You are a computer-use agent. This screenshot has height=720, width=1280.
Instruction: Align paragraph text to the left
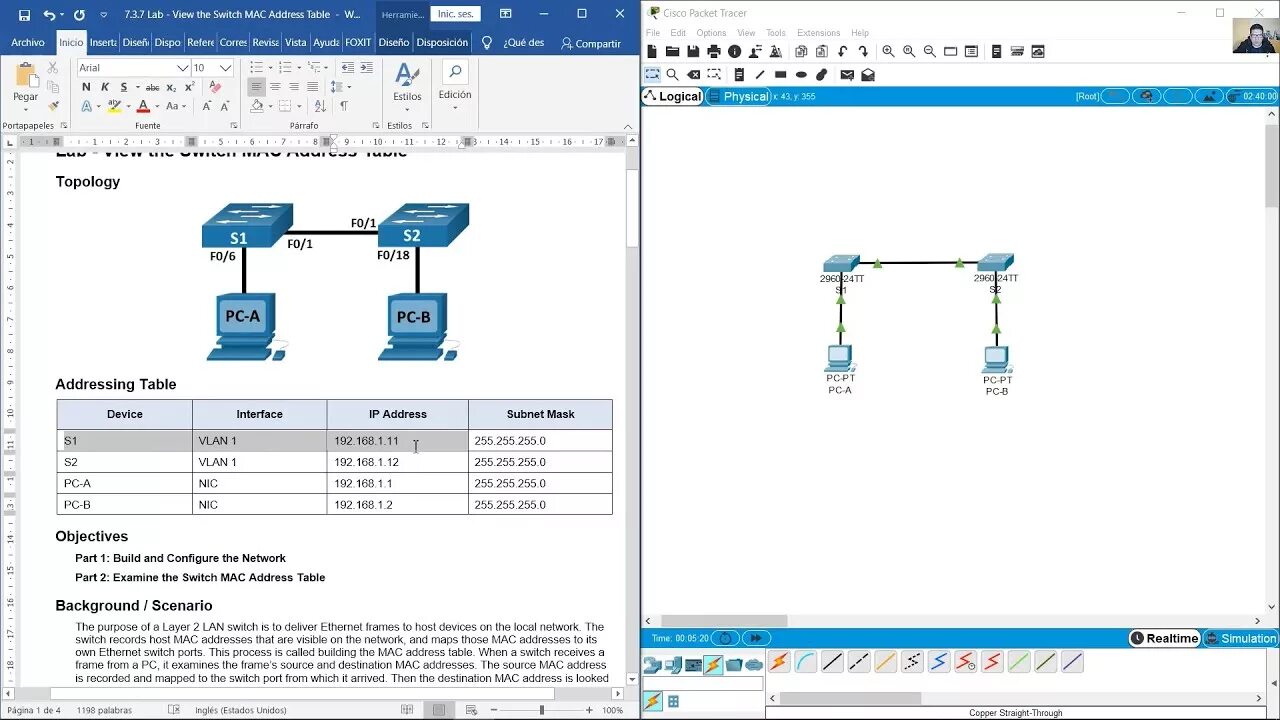tap(257, 87)
